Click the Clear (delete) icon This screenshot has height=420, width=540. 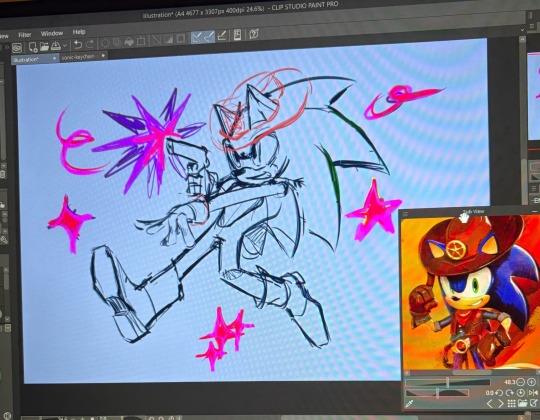[105, 43]
